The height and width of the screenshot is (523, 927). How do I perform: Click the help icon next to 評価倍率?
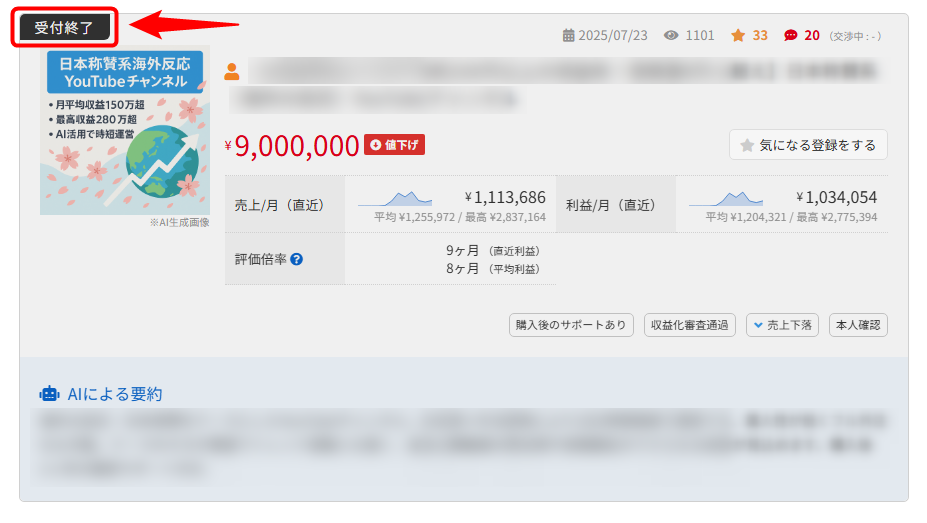coord(296,259)
